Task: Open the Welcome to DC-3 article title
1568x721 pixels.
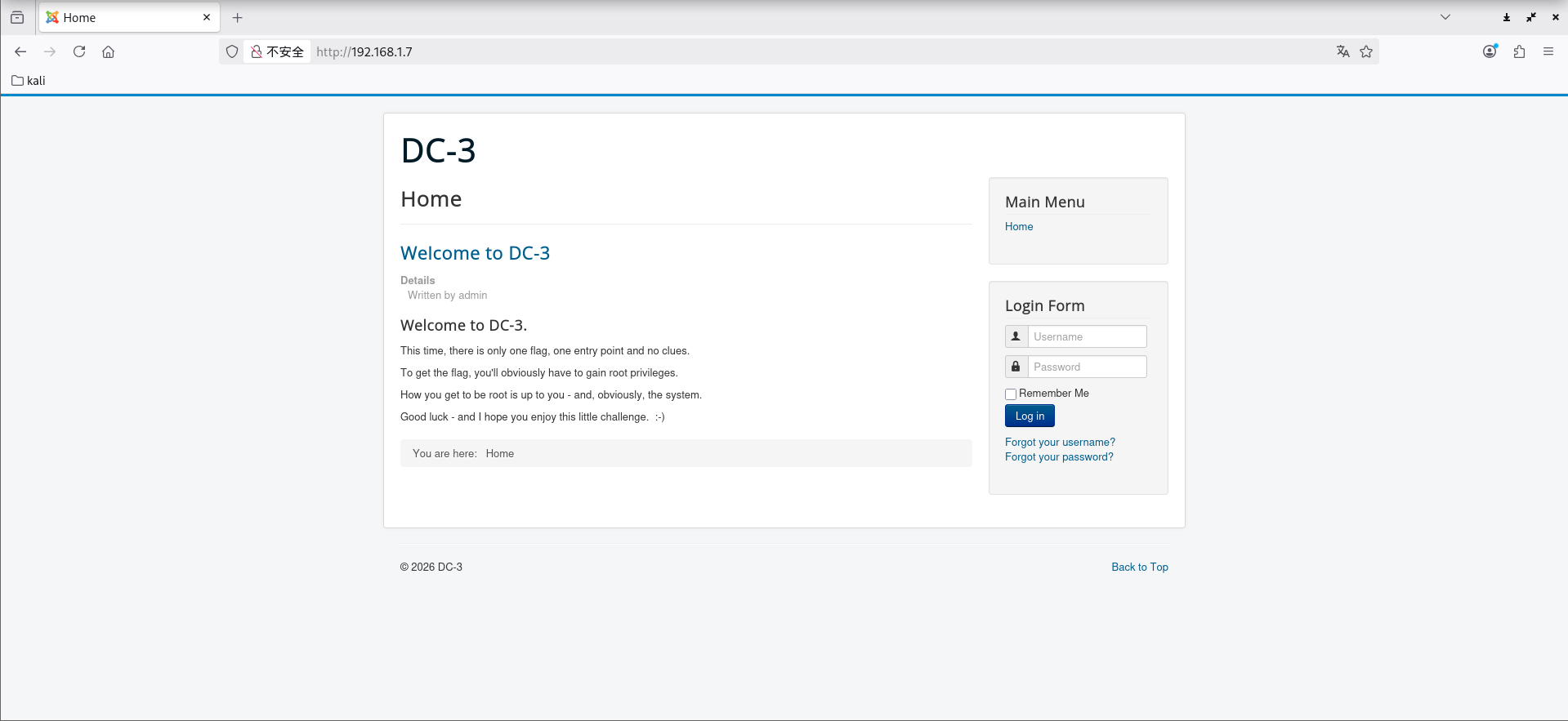Action: coord(475,253)
